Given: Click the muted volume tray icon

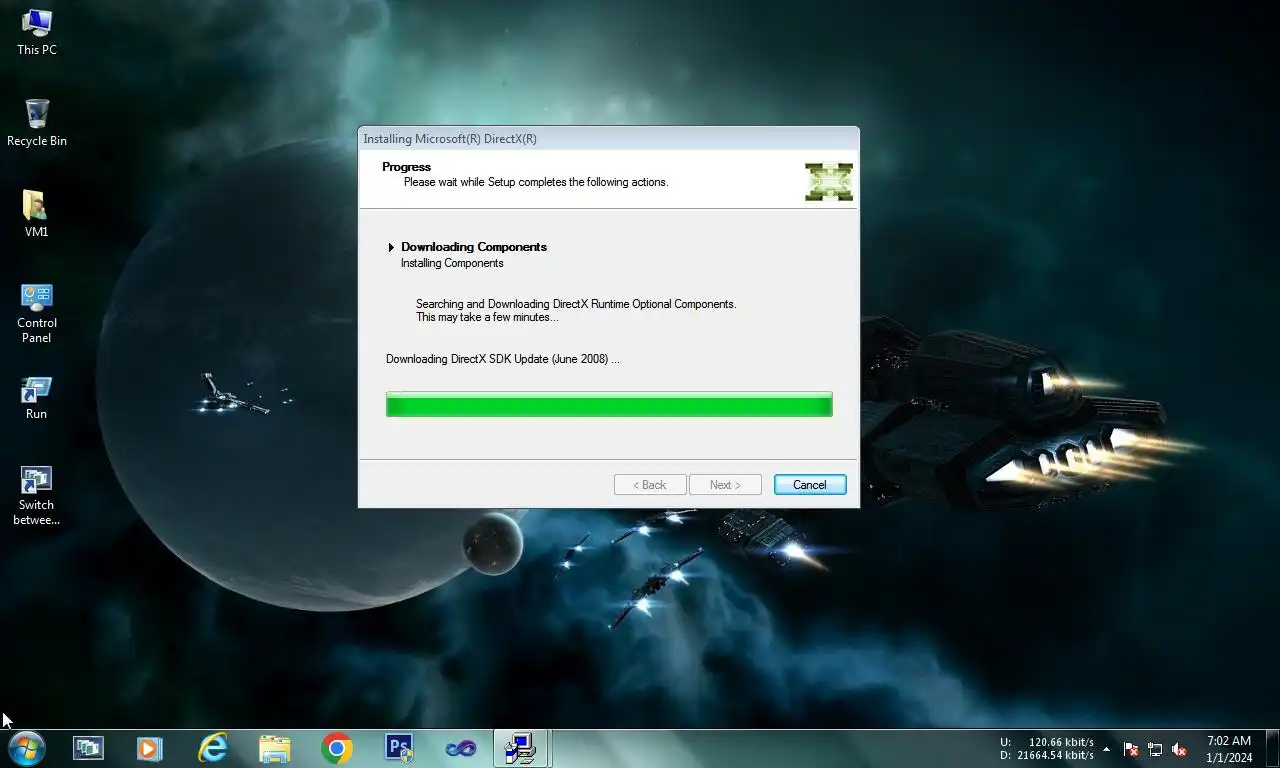Looking at the screenshot, I should [x=1179, y=749].
